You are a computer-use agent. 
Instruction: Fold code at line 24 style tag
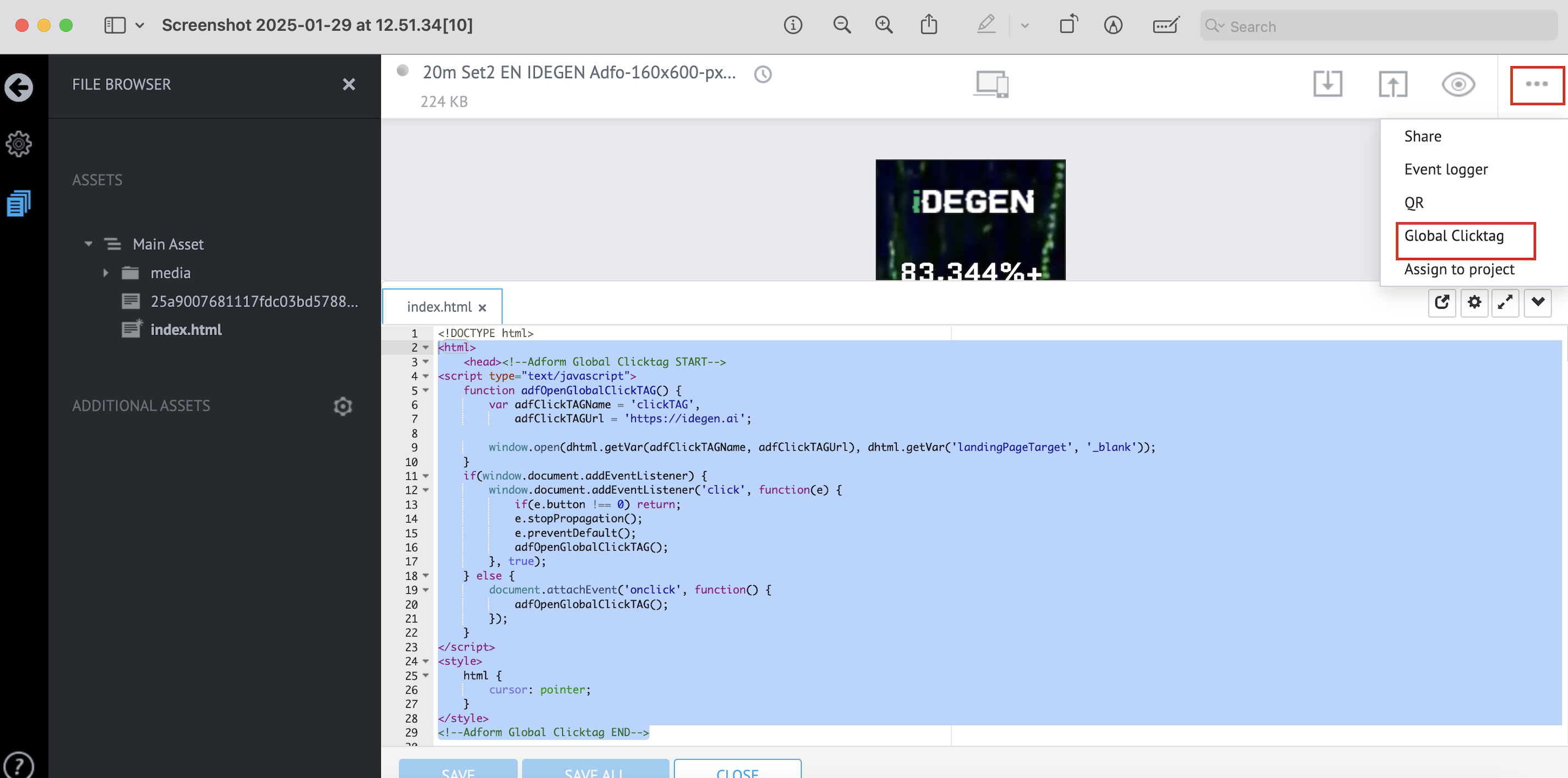click(x=425, y=661)
